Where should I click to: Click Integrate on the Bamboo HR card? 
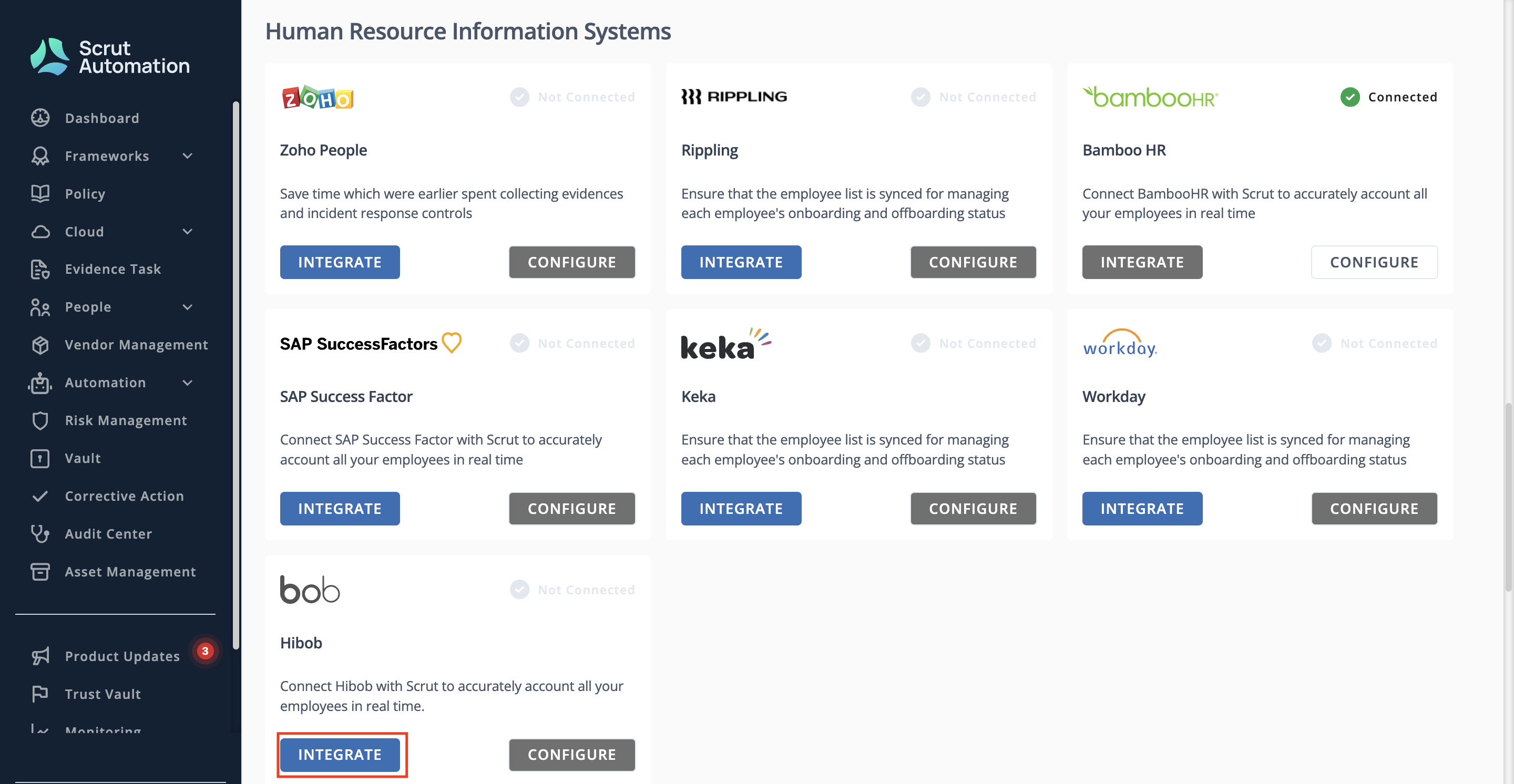pyautogui.click(x=1142, y=262)
